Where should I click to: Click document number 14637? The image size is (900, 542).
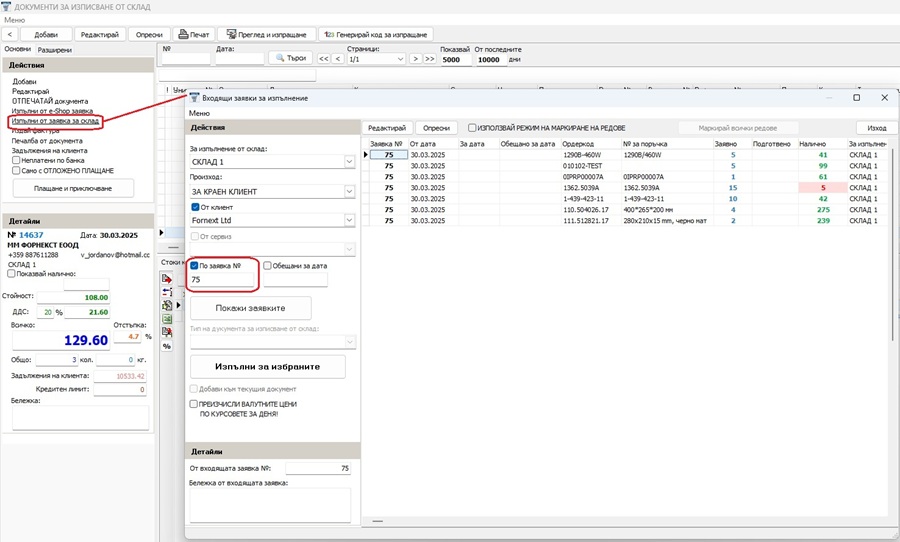(31, 235)
